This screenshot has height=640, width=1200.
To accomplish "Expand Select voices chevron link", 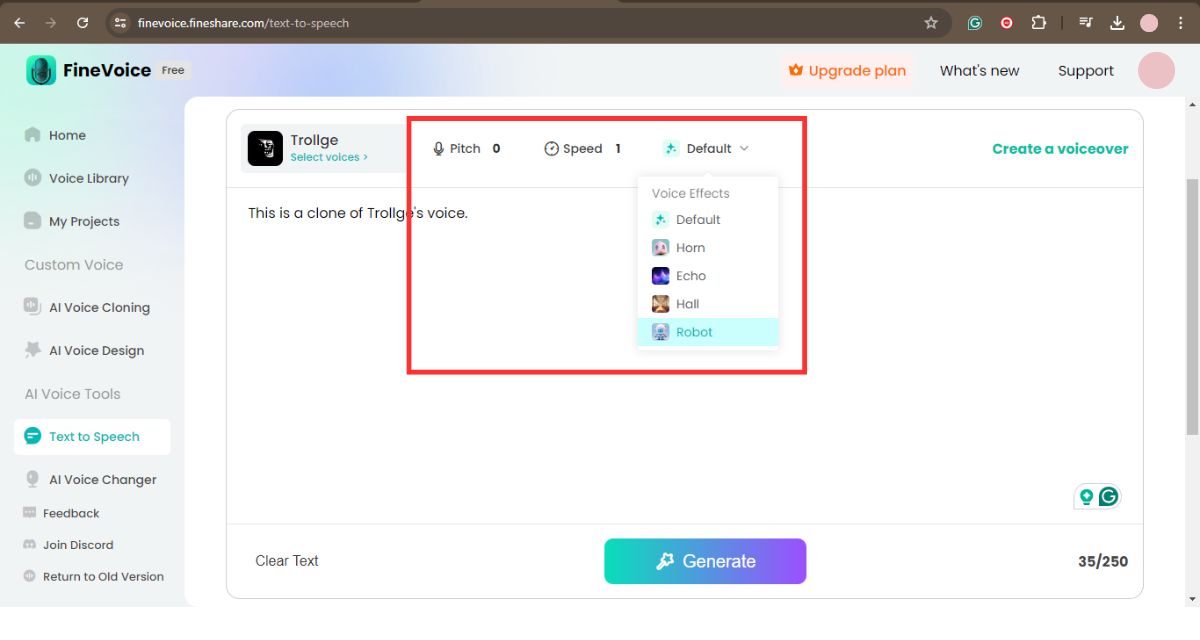I will click(x=329, y=157).
